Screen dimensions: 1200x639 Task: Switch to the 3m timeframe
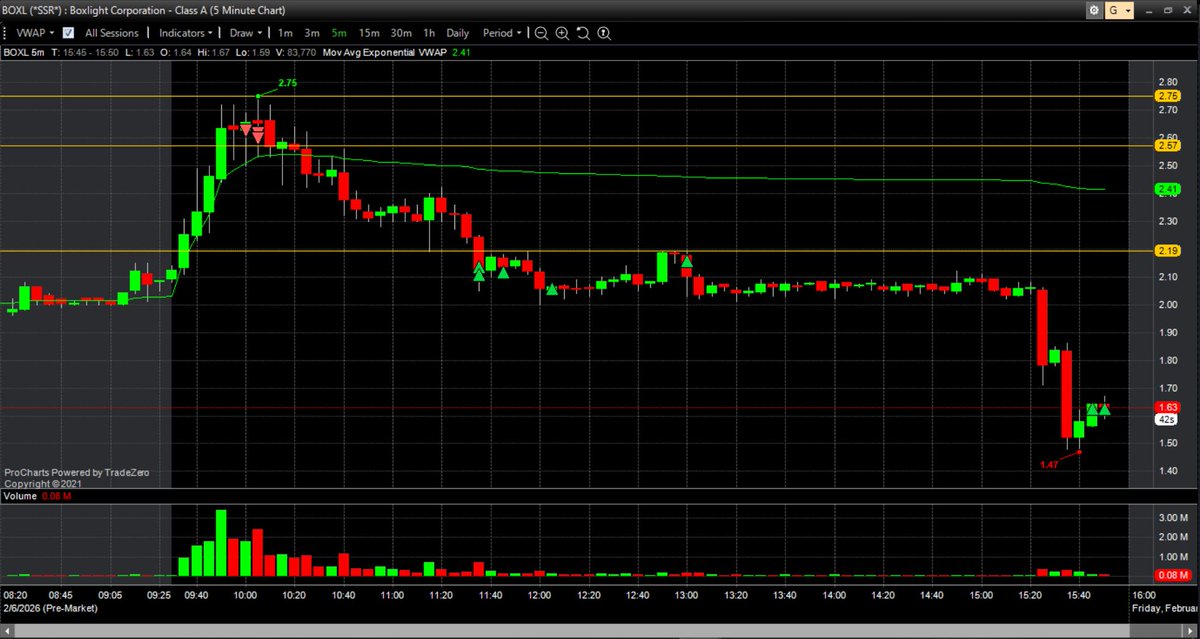(312, 33)
